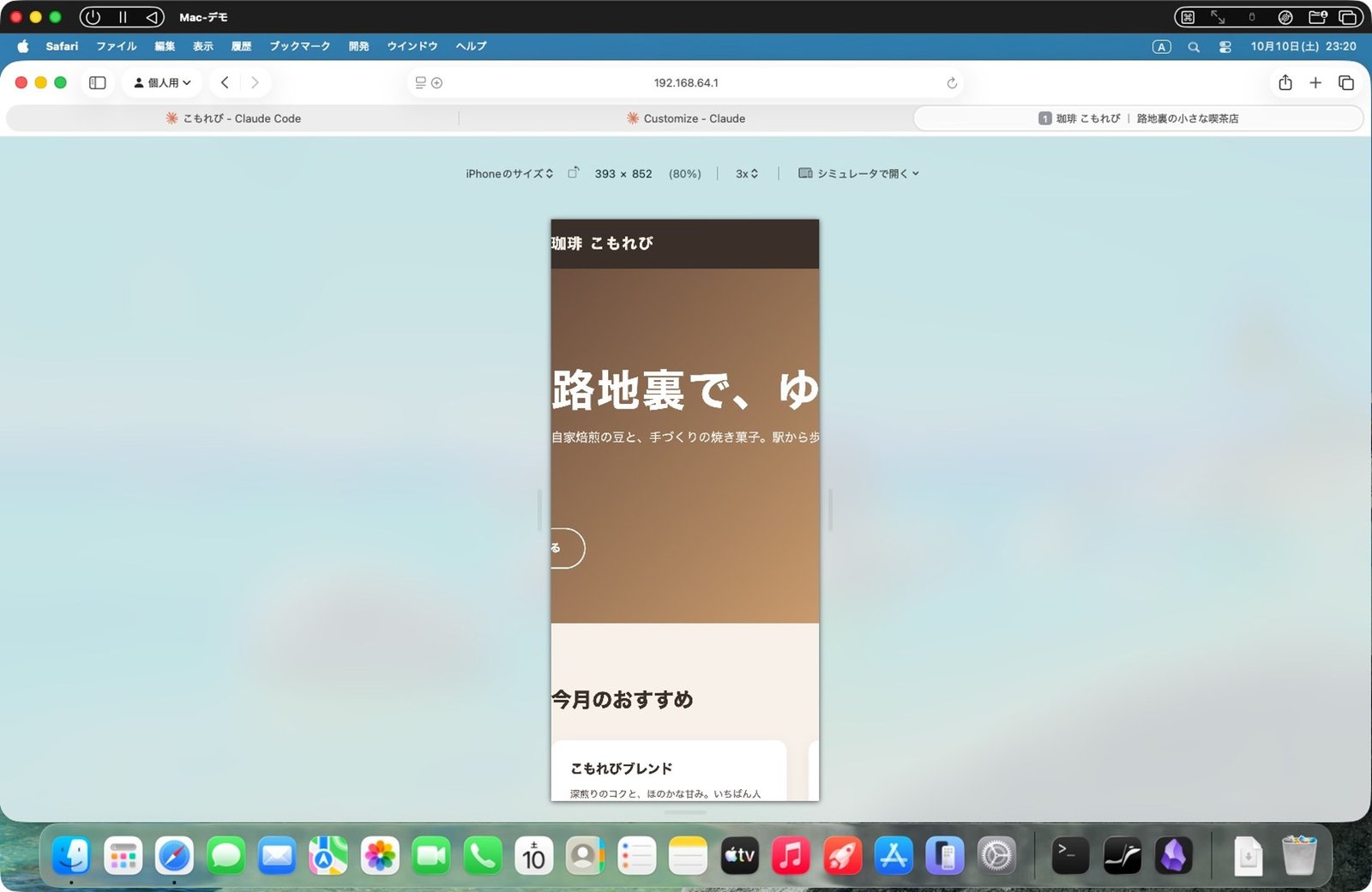Click the address bar showing 192.168.64.1

tap(686, 83)
